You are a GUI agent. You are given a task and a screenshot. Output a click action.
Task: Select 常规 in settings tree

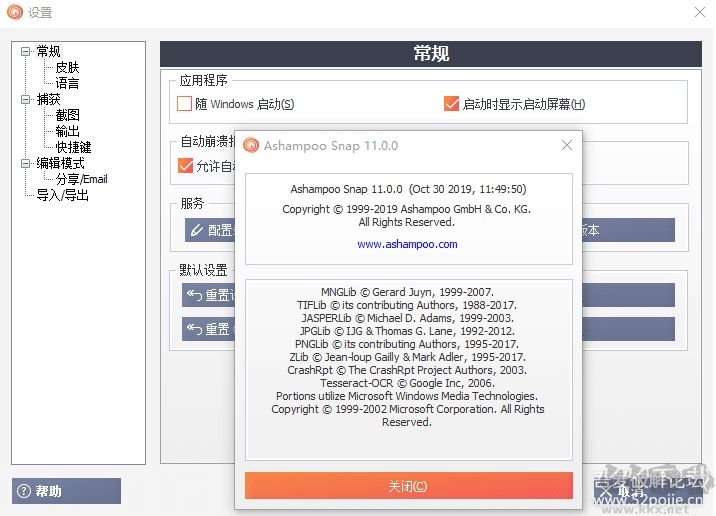(48, 51)
